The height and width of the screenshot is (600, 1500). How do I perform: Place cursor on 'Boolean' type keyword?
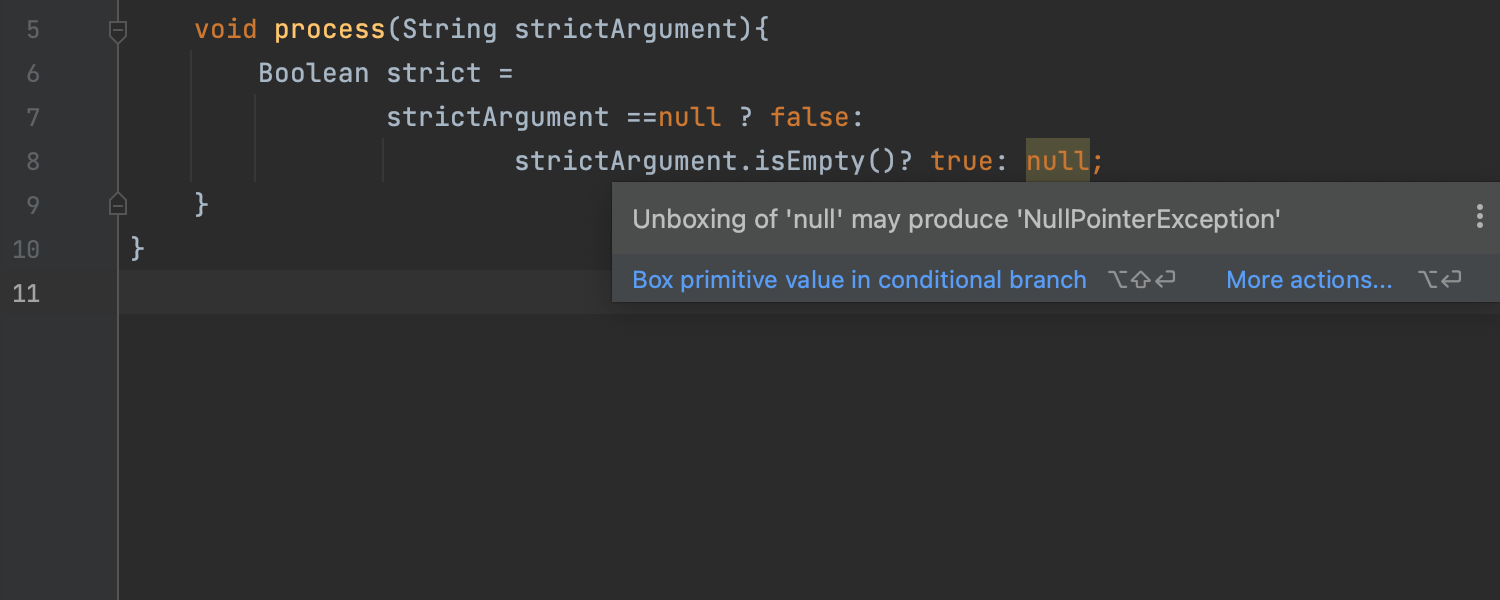coord(313,73)
